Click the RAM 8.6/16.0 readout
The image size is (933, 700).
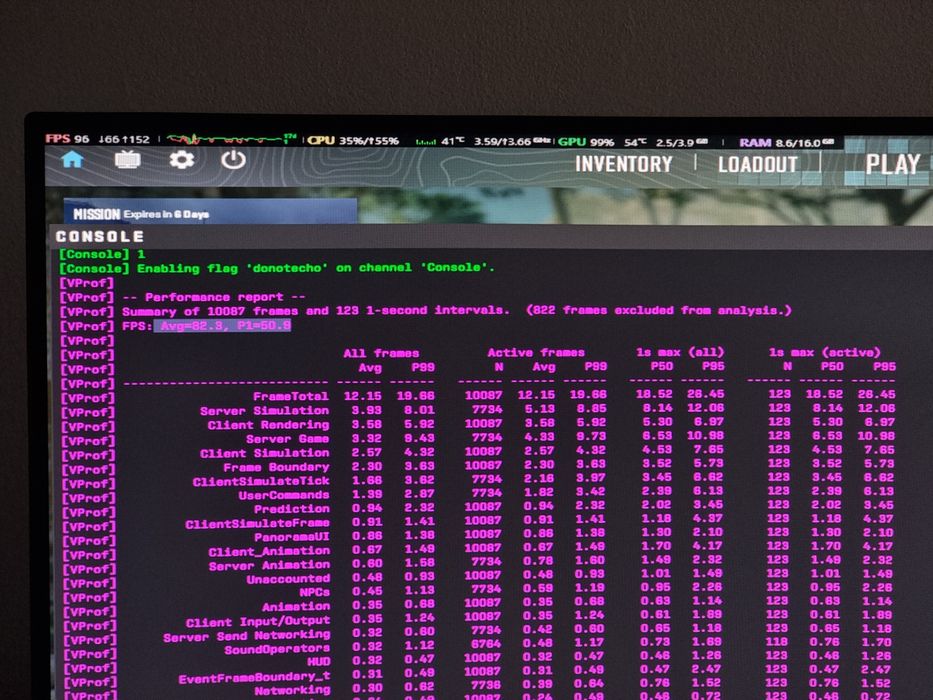787,143
